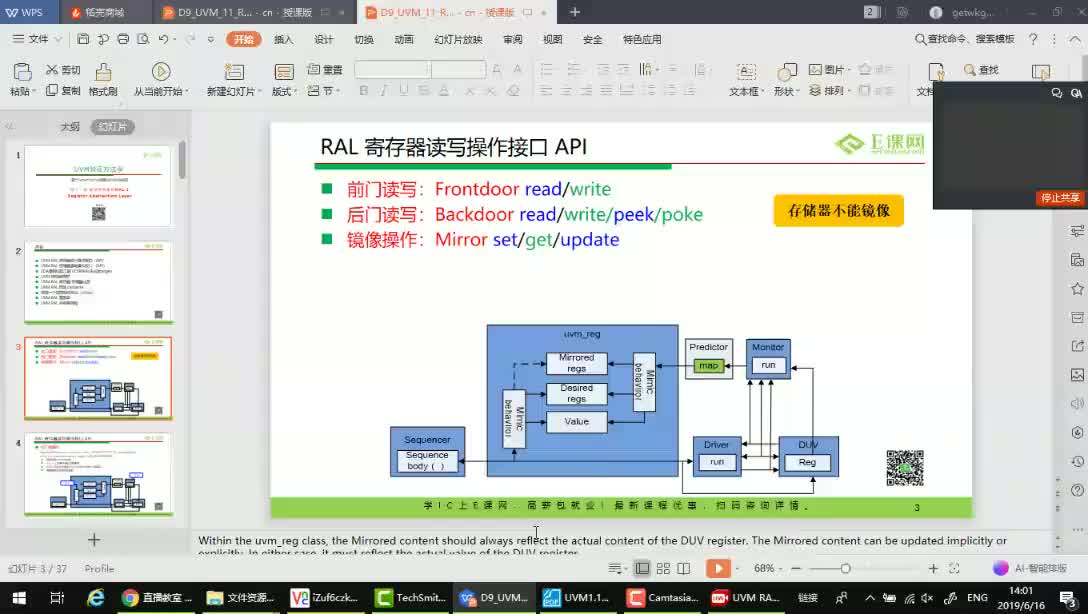Switch the panel to Slides (幻灯片) view
Image resolution: width=1088 pixels, height=614 pixels.
(x=112, y=127)
